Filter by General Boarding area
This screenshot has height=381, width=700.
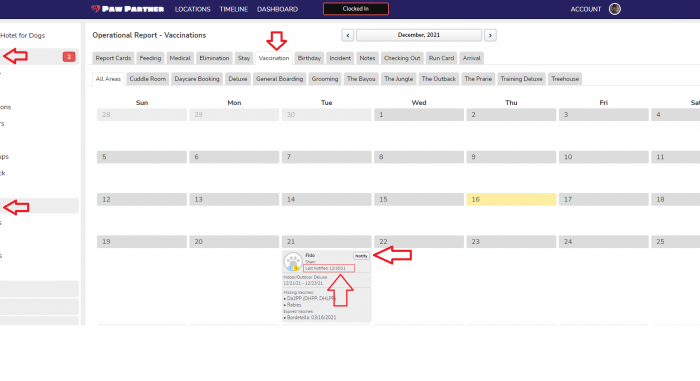pyautogui.click(x=279, y=79)
